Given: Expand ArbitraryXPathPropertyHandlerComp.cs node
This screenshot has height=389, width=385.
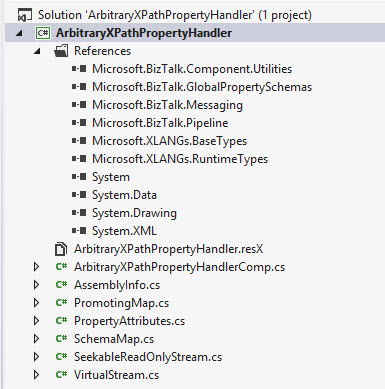Looking at the screenshot, I should coord(36,267).
